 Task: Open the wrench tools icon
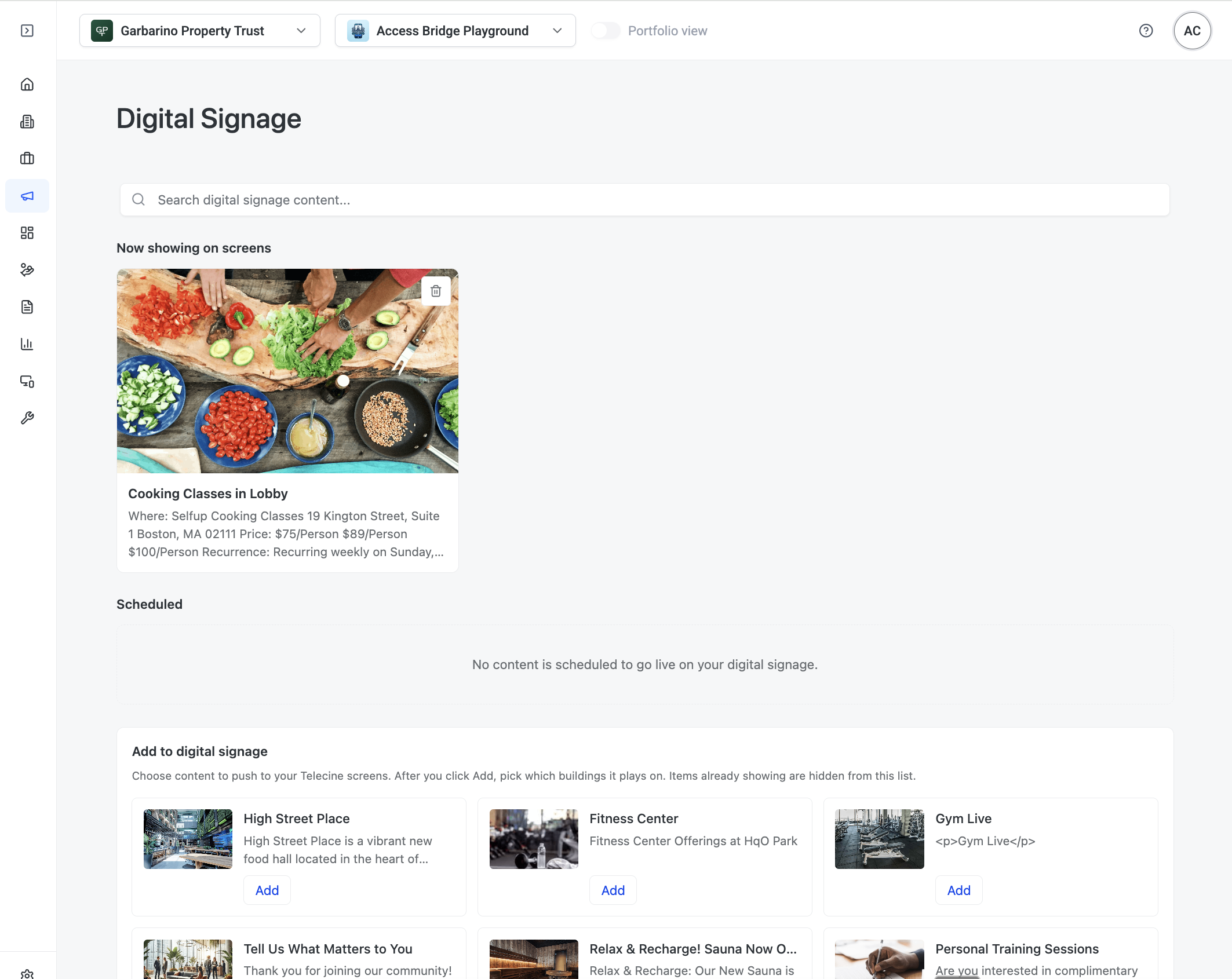pyautogui.click(x=27, y=418)
